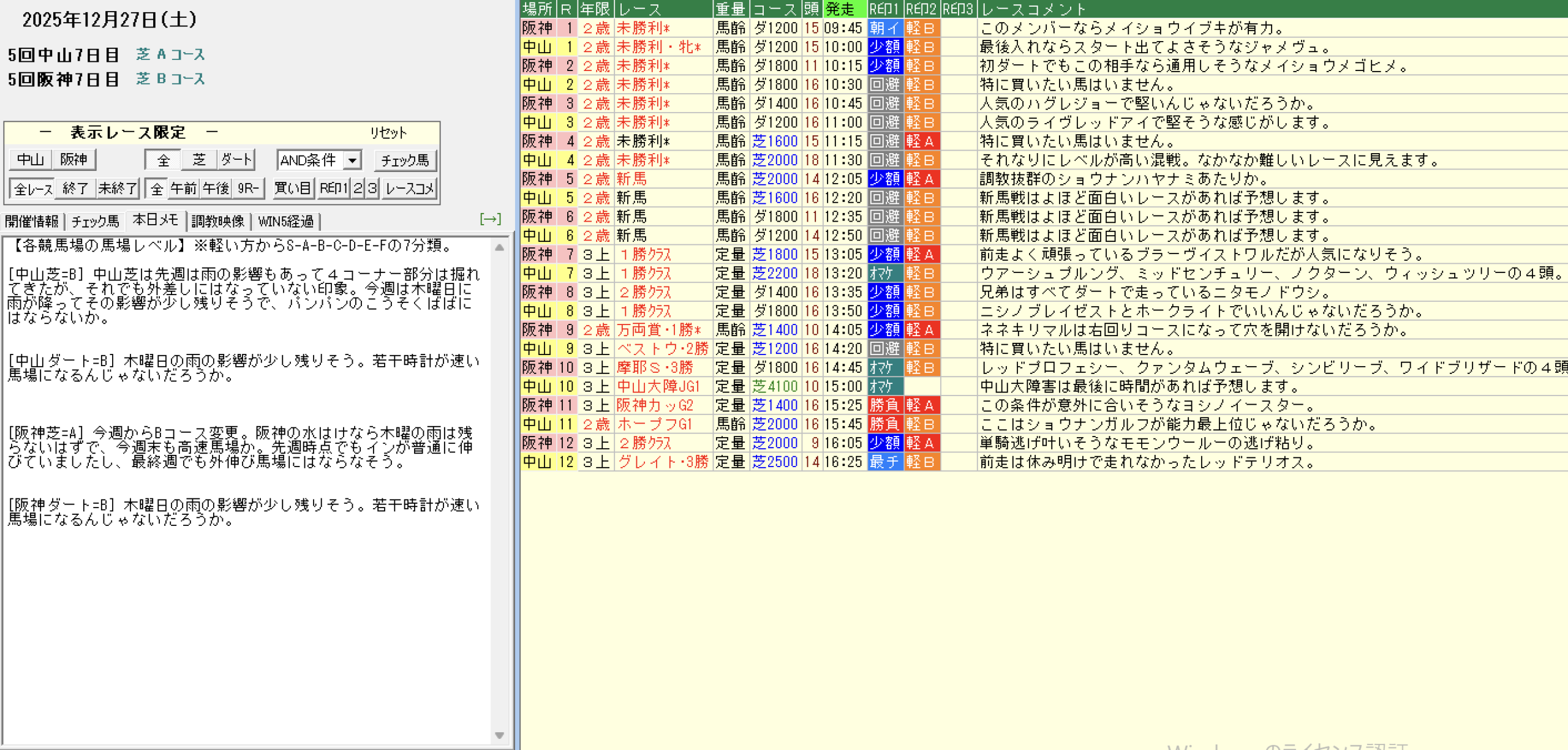
Task: Click the 朝イ badge on 阪神 1R row
Action: tap(884, 28)
